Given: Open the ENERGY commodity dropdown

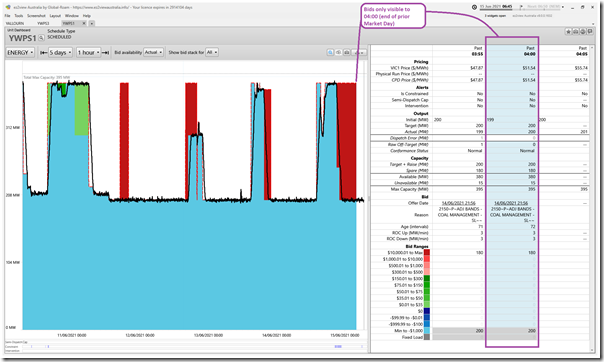Looking at the screenshot, I should 20,52.
